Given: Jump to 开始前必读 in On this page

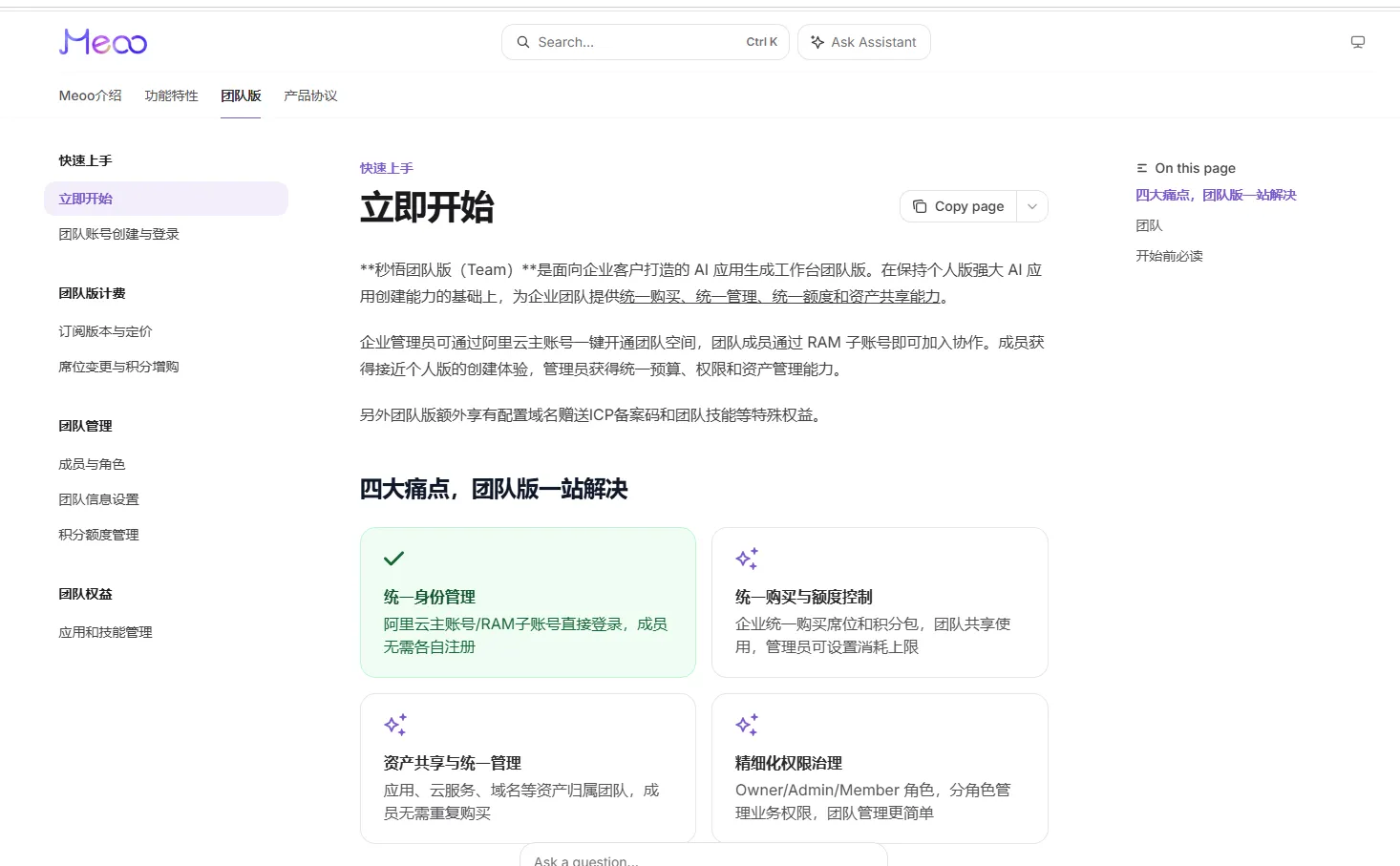Looking at the screenshot, I should [1169, 256].
